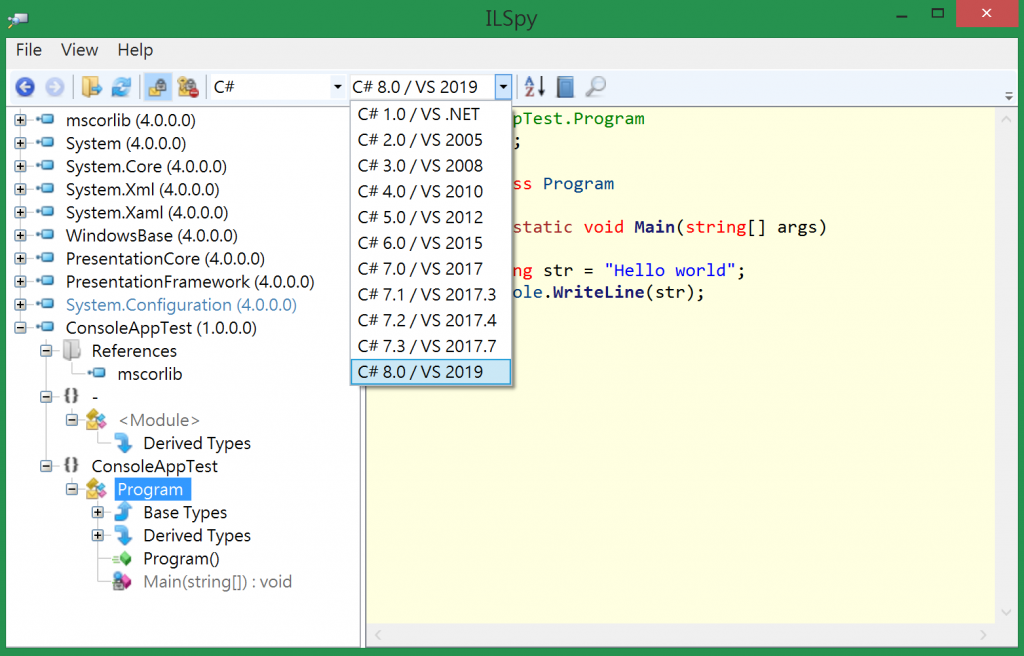Viewport: 1024px width, 656px height.
Task: Select C# 2.0 / VS 2005
Action: [431, 140]
